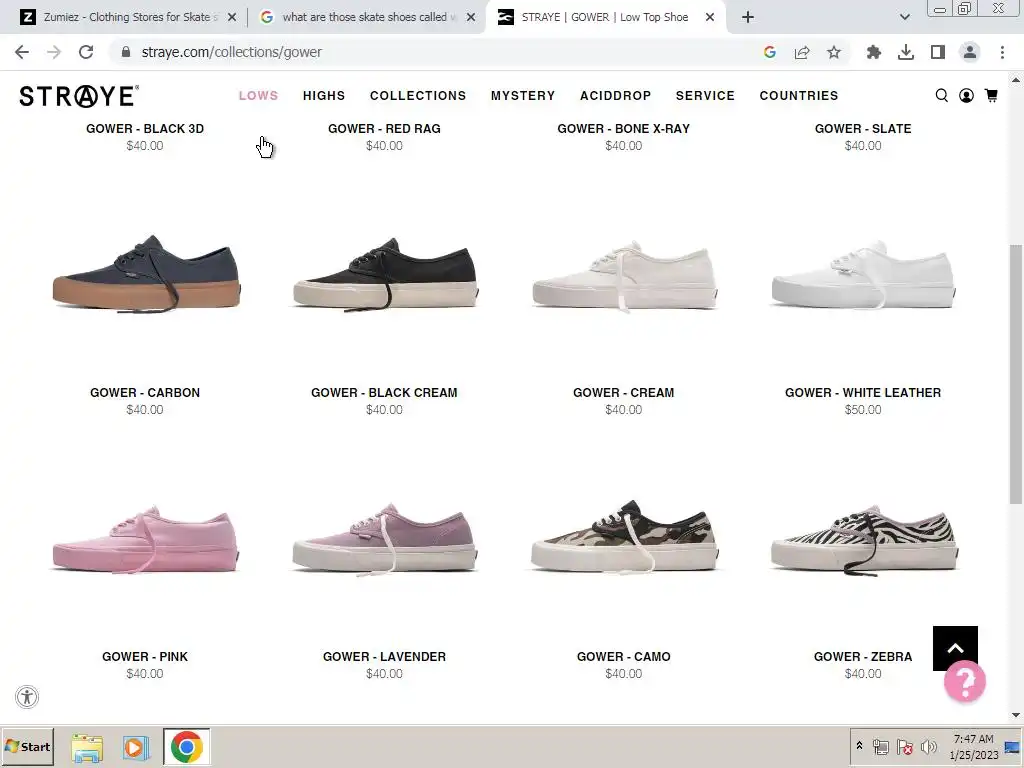
Task: Click the Gower Camo shoe image
Action: click(x=625, y=537)
